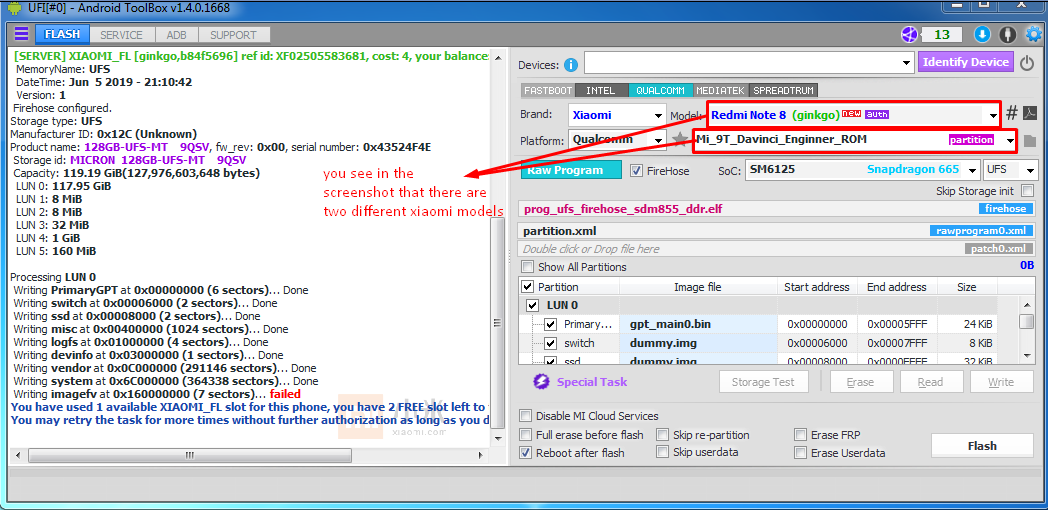
Task: Open the Special Task link
Action: click(592, 382)
